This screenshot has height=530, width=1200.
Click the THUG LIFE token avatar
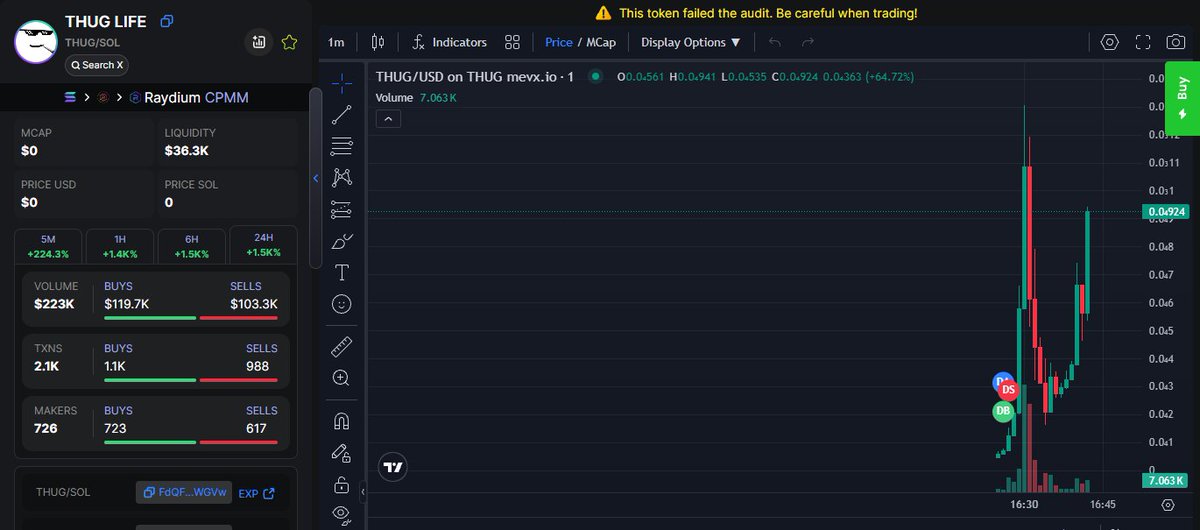pyautogui.click(x=37, y=41)
